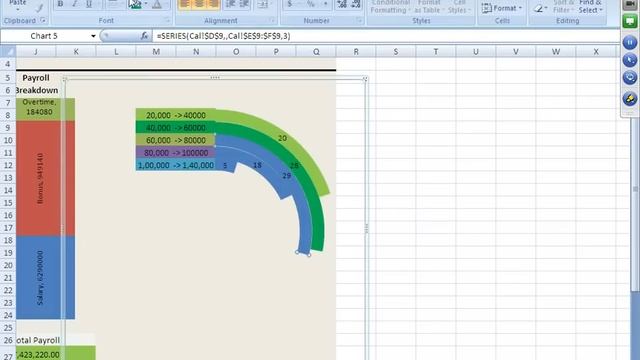Image resolution: width=640 pixels, height=360 pixels.
Task: Click Decrease Indent icon
Action: point(230,4)
